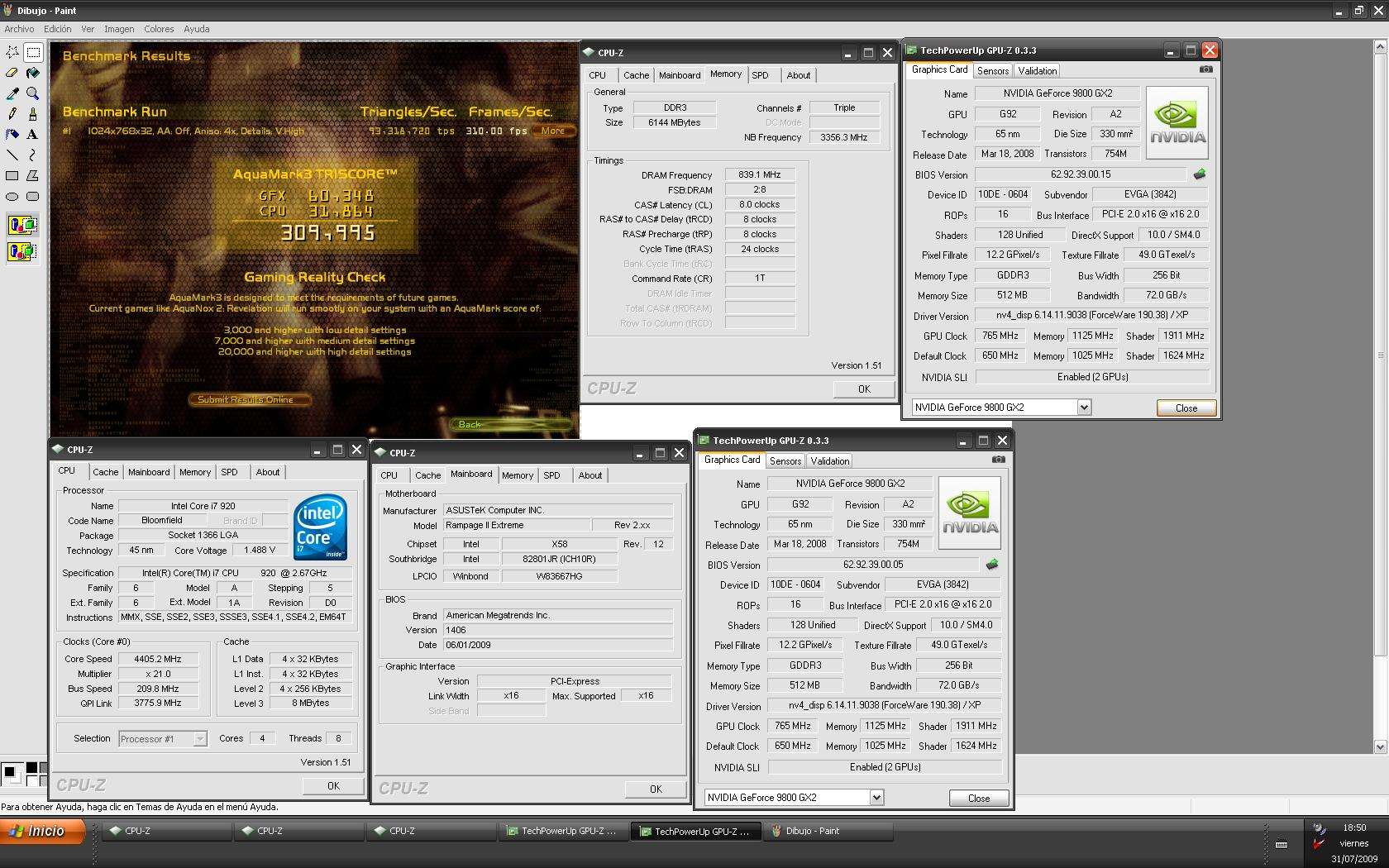Click the DRAM Frequency value 839.1 MHz
The height and width of the screenshot is (868, 1389).
coord(760,175)
